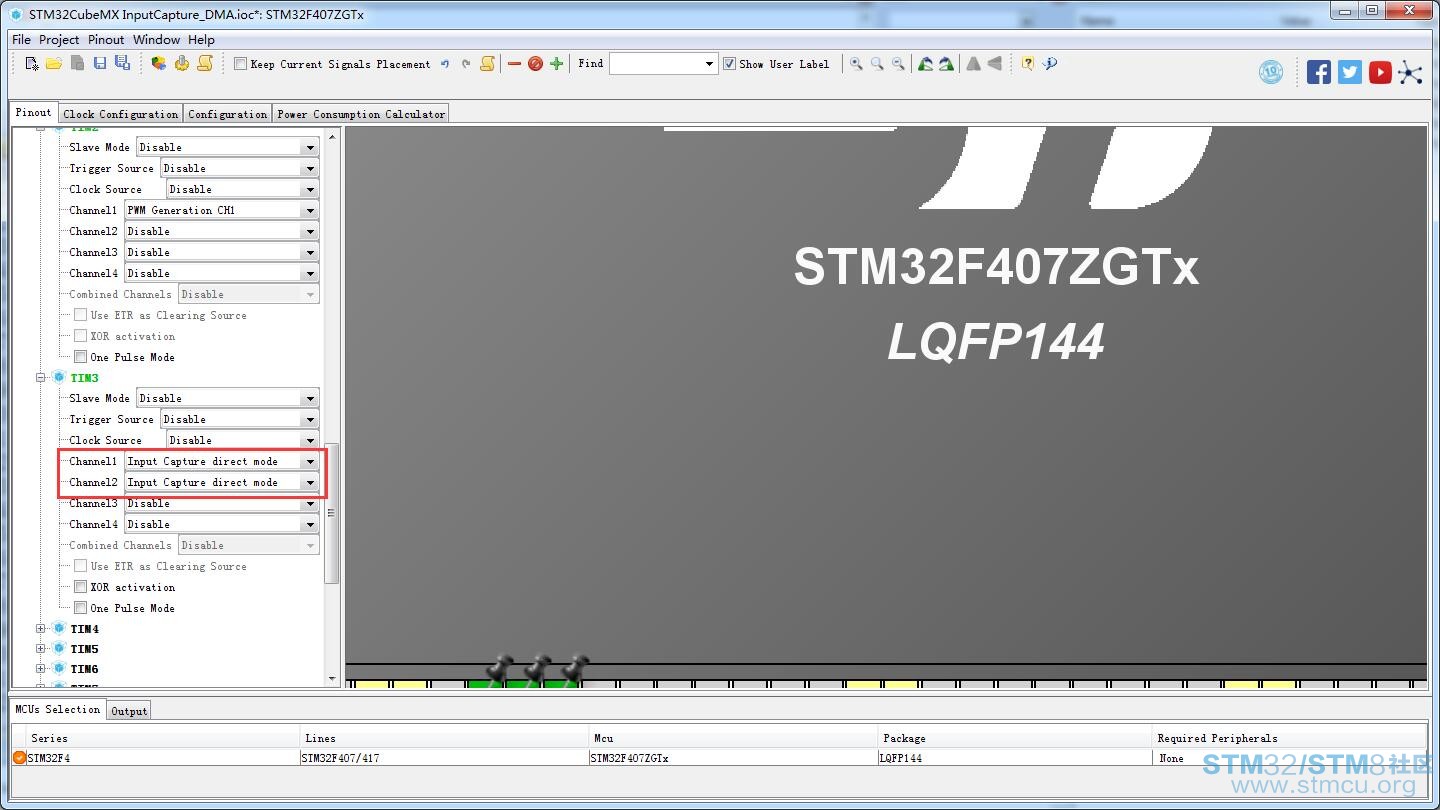Image resolution: width=1440 pixels, height=810 pixels.
Task: Expand the TIM4 tree node
Action: point(41,629)
